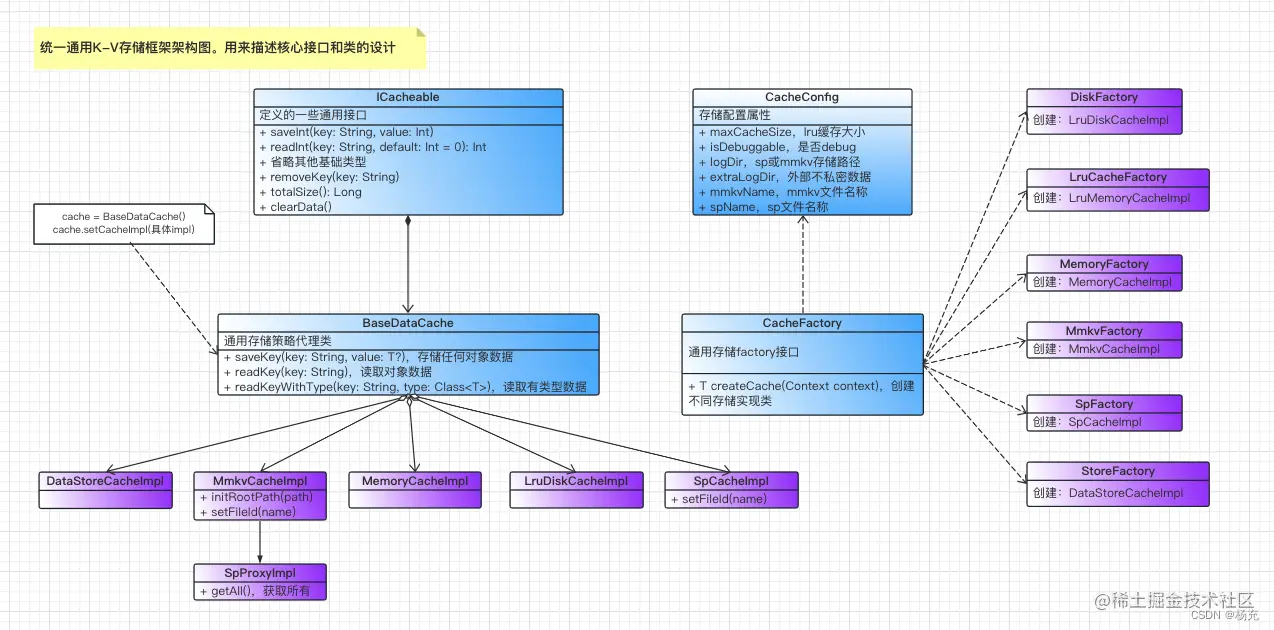Select the ICacheable class header
This screenshot has height=630, width=1274.
[x=408, y=97]
